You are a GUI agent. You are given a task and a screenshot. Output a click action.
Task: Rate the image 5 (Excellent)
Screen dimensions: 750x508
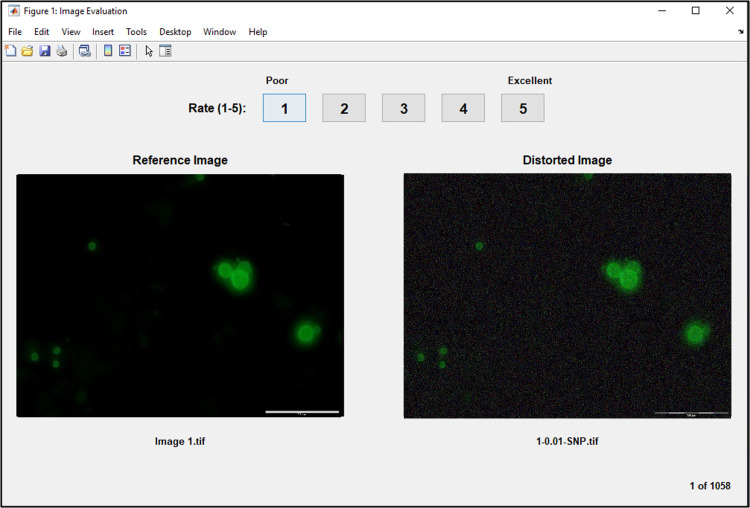point(522,108)
